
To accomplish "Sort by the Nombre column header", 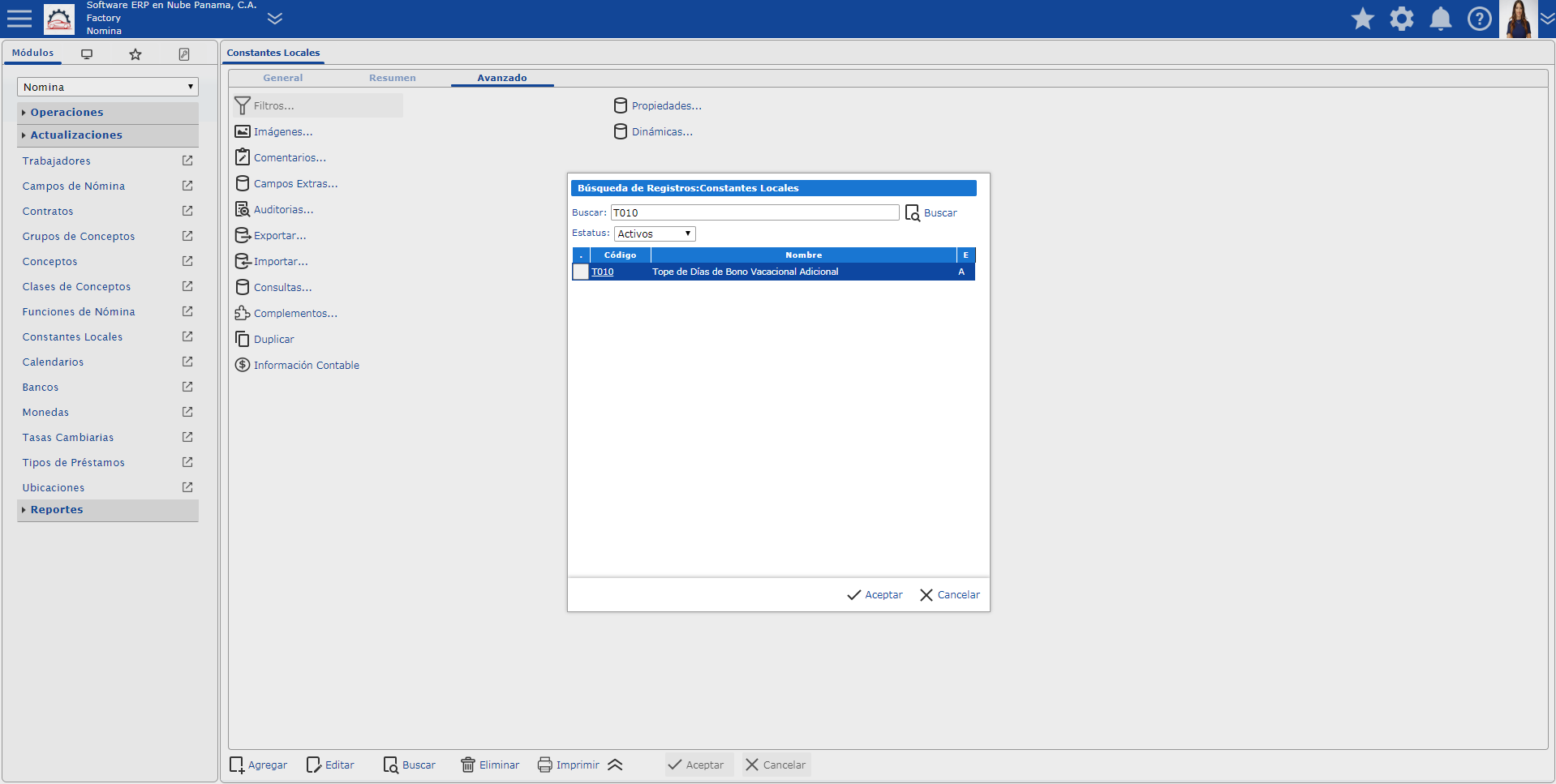I will (803, 255).
